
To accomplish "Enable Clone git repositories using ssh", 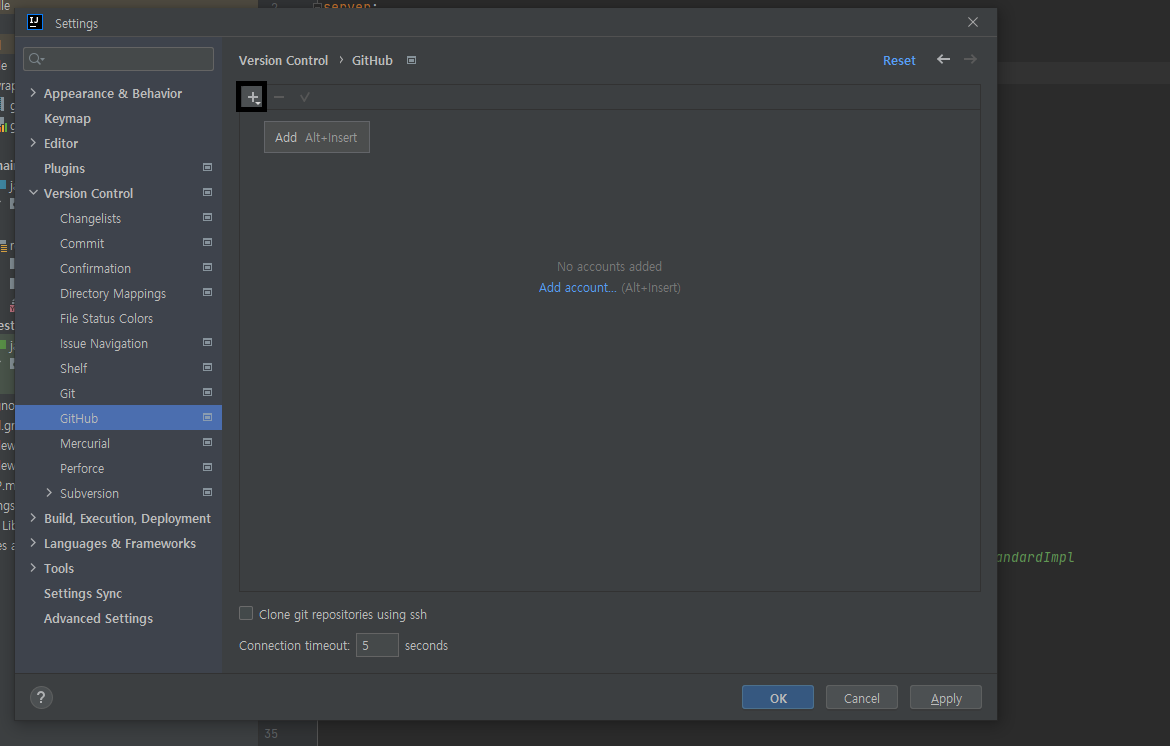I will click(x=245, y=613).
